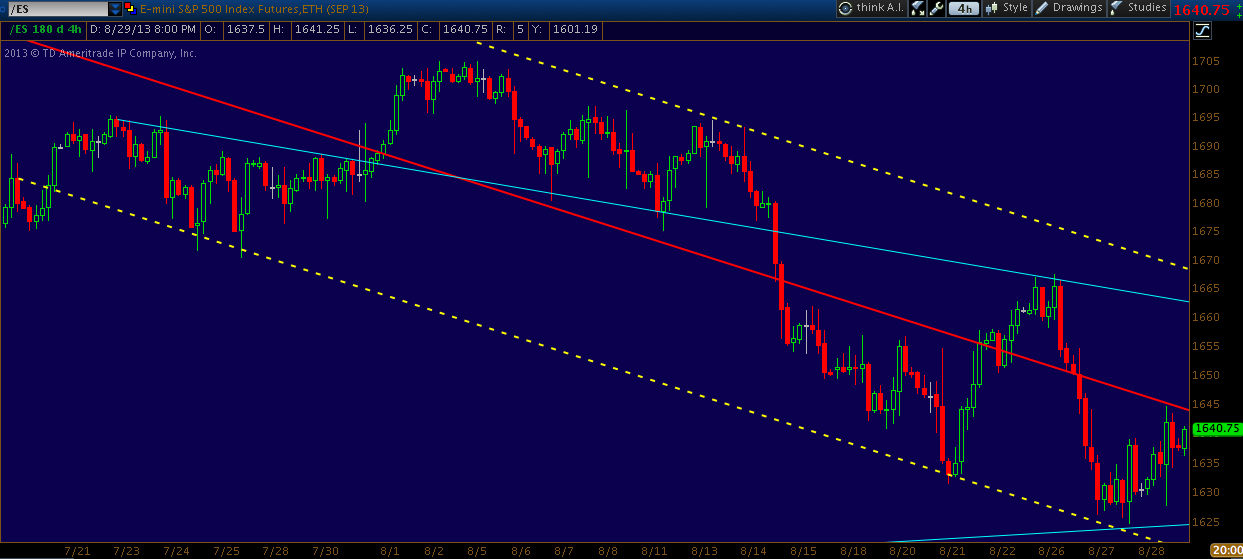Click the 1680 price axis label
Viewport: 1243px width, 559px height.
[1206, 203]
